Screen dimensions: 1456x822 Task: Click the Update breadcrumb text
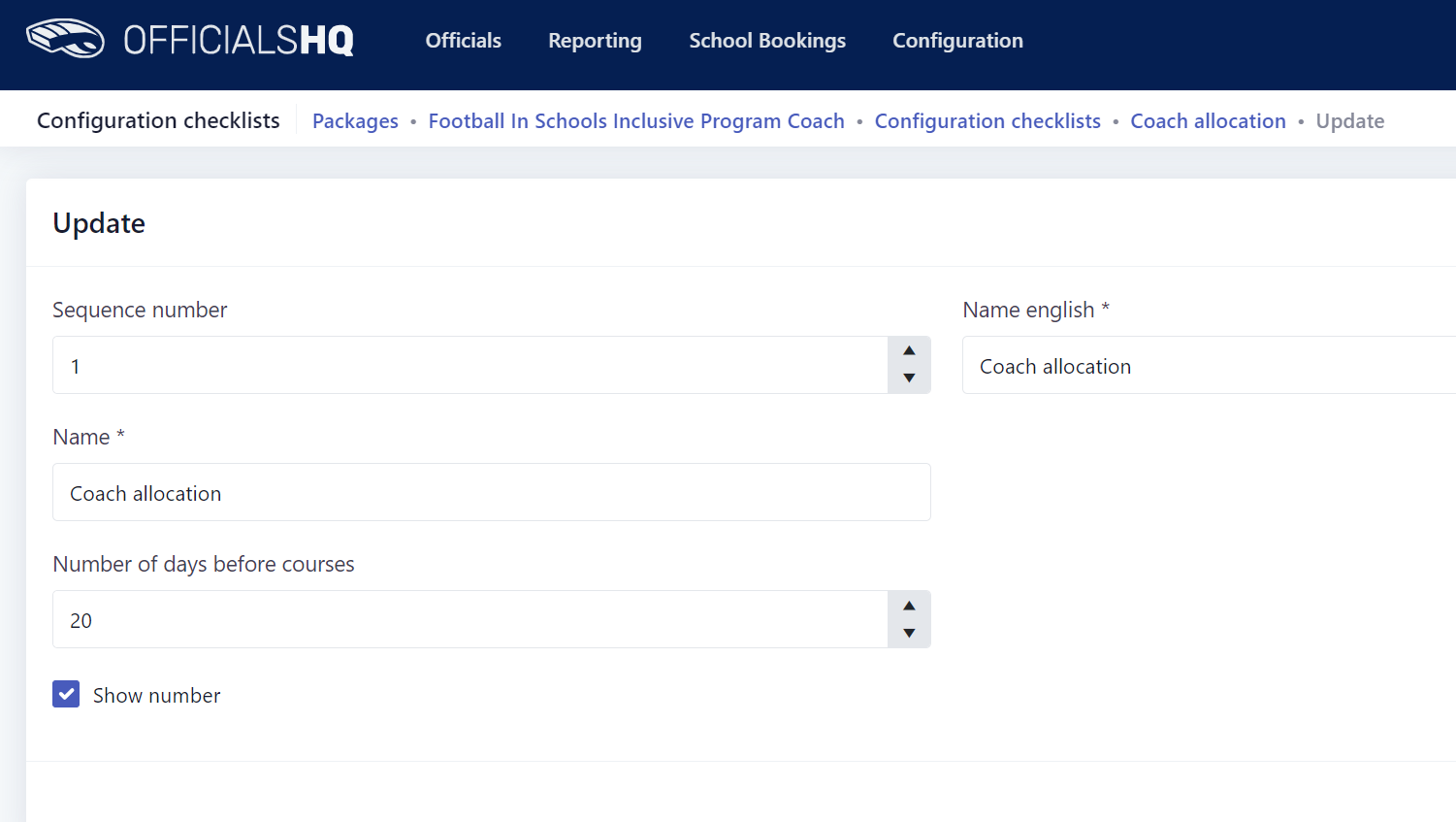(1349, 121)
